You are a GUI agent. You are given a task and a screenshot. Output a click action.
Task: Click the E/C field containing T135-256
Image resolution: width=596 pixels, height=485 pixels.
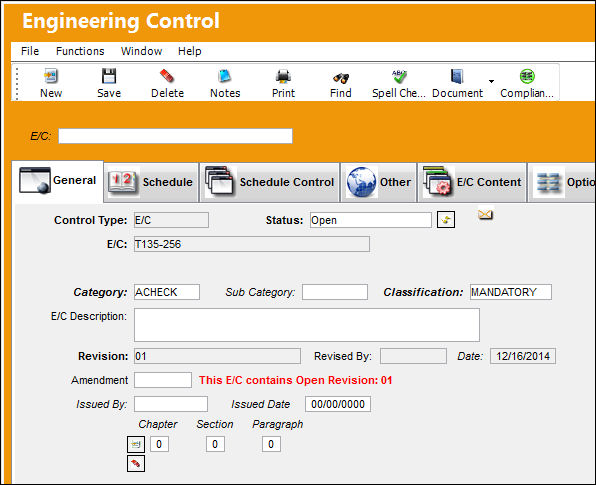(252, 244)
